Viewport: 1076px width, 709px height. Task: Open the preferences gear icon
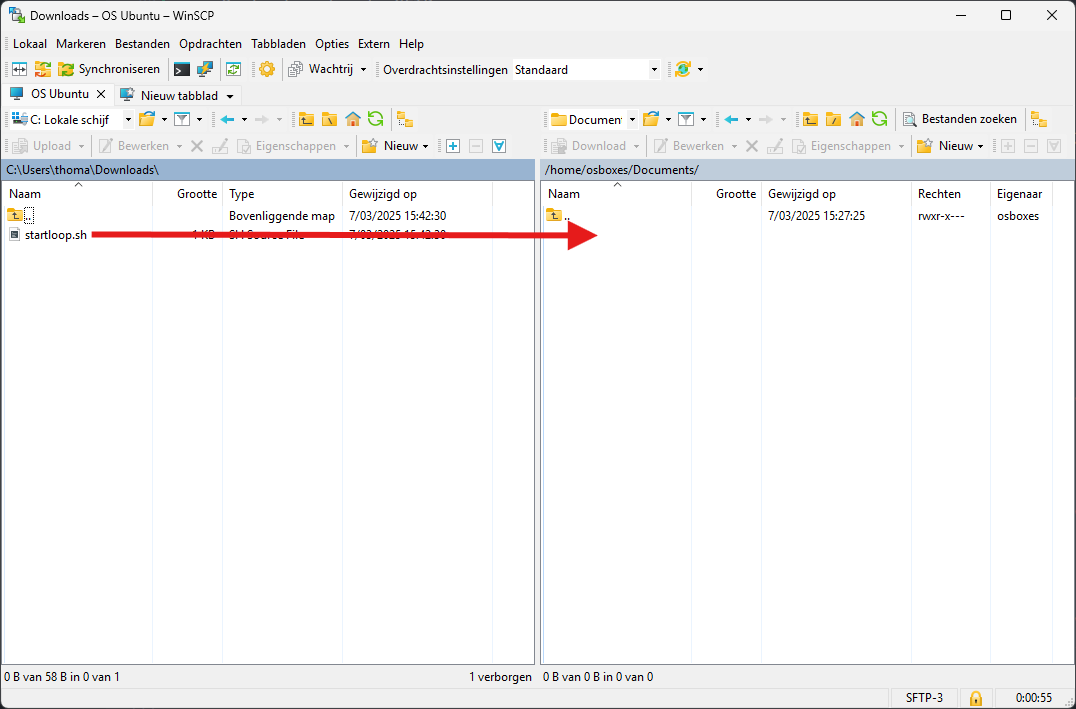[266, 69]
